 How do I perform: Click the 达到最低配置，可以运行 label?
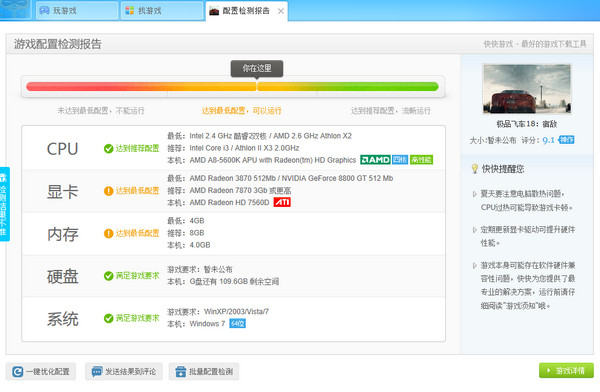coord(241,111)
